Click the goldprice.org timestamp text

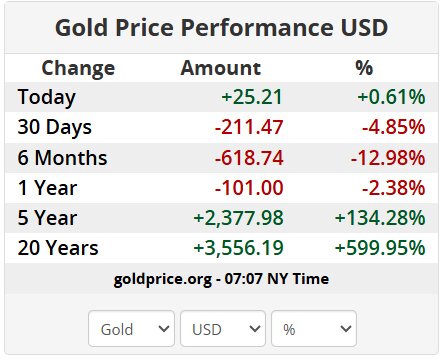[x=221, y=279]
